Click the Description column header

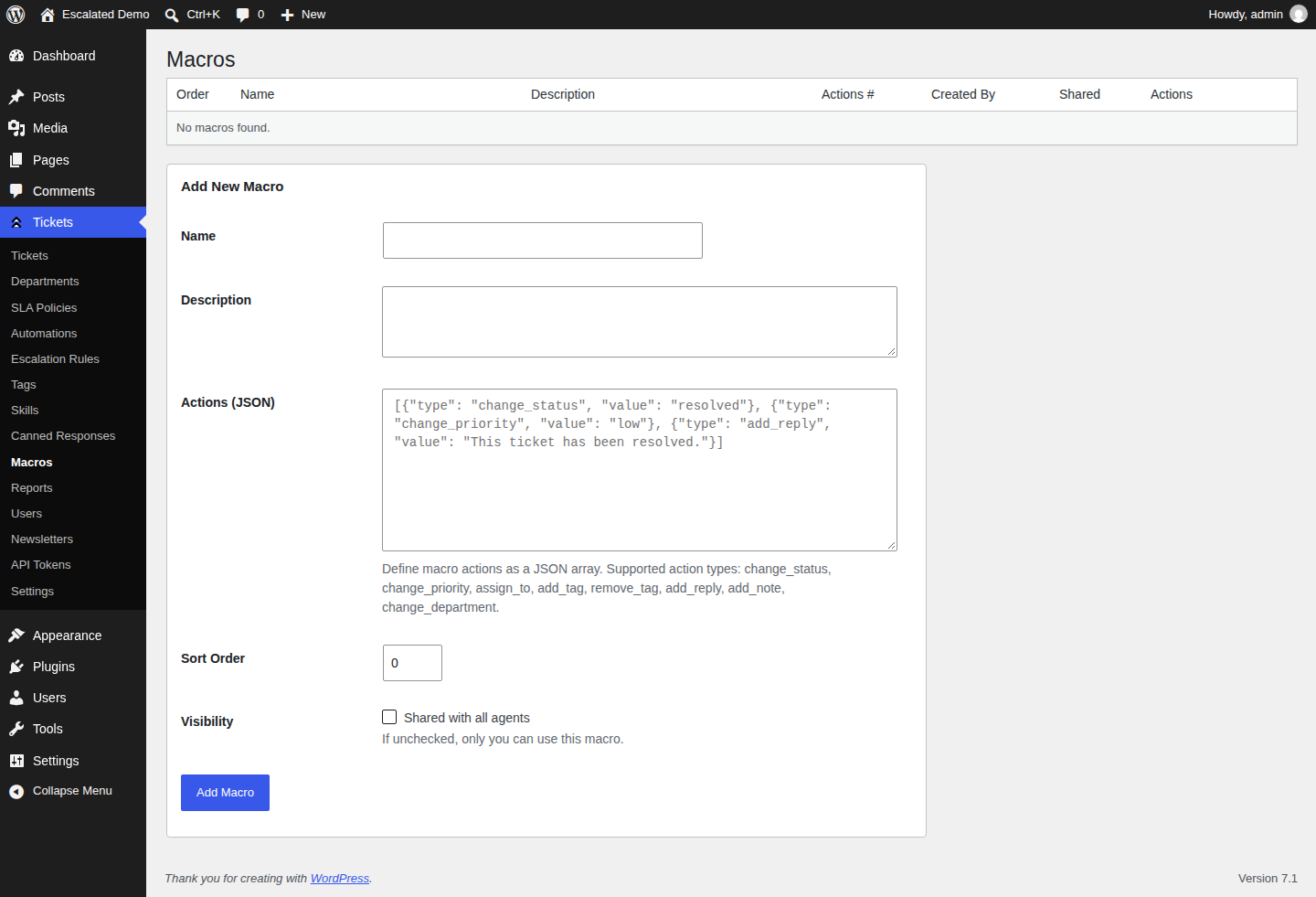tap(563, 94)
